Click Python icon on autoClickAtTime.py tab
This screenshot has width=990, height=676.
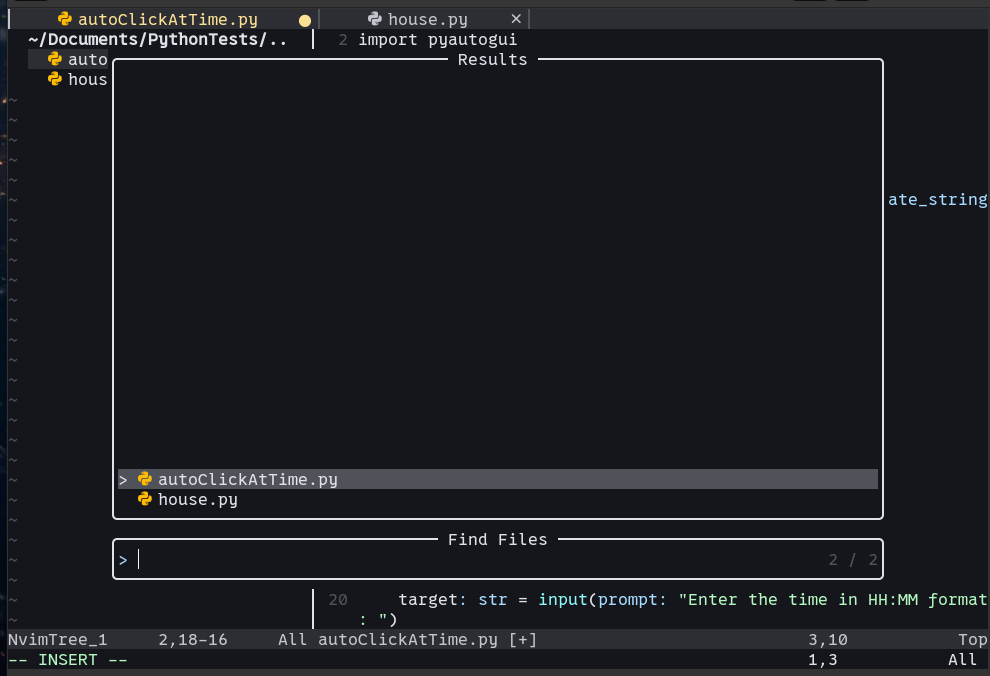65,19
